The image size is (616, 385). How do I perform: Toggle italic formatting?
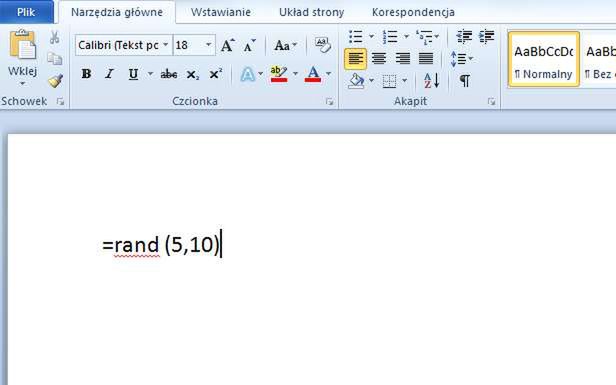point(110,73)
